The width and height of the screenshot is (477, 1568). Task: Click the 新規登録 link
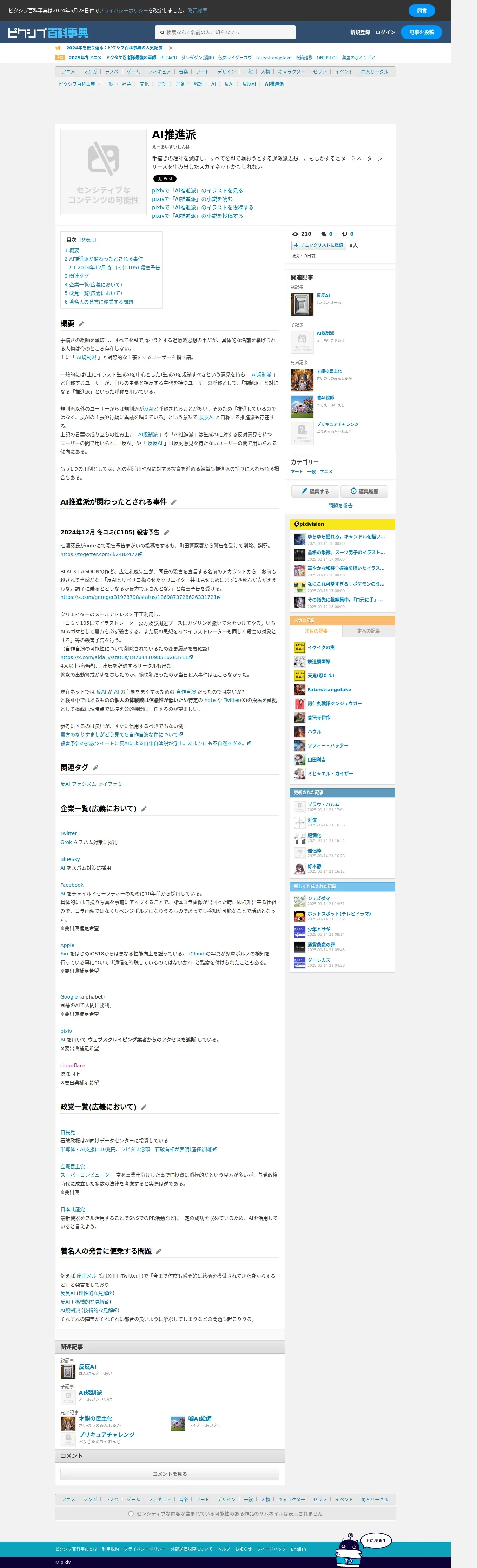[x=359, y=32]
